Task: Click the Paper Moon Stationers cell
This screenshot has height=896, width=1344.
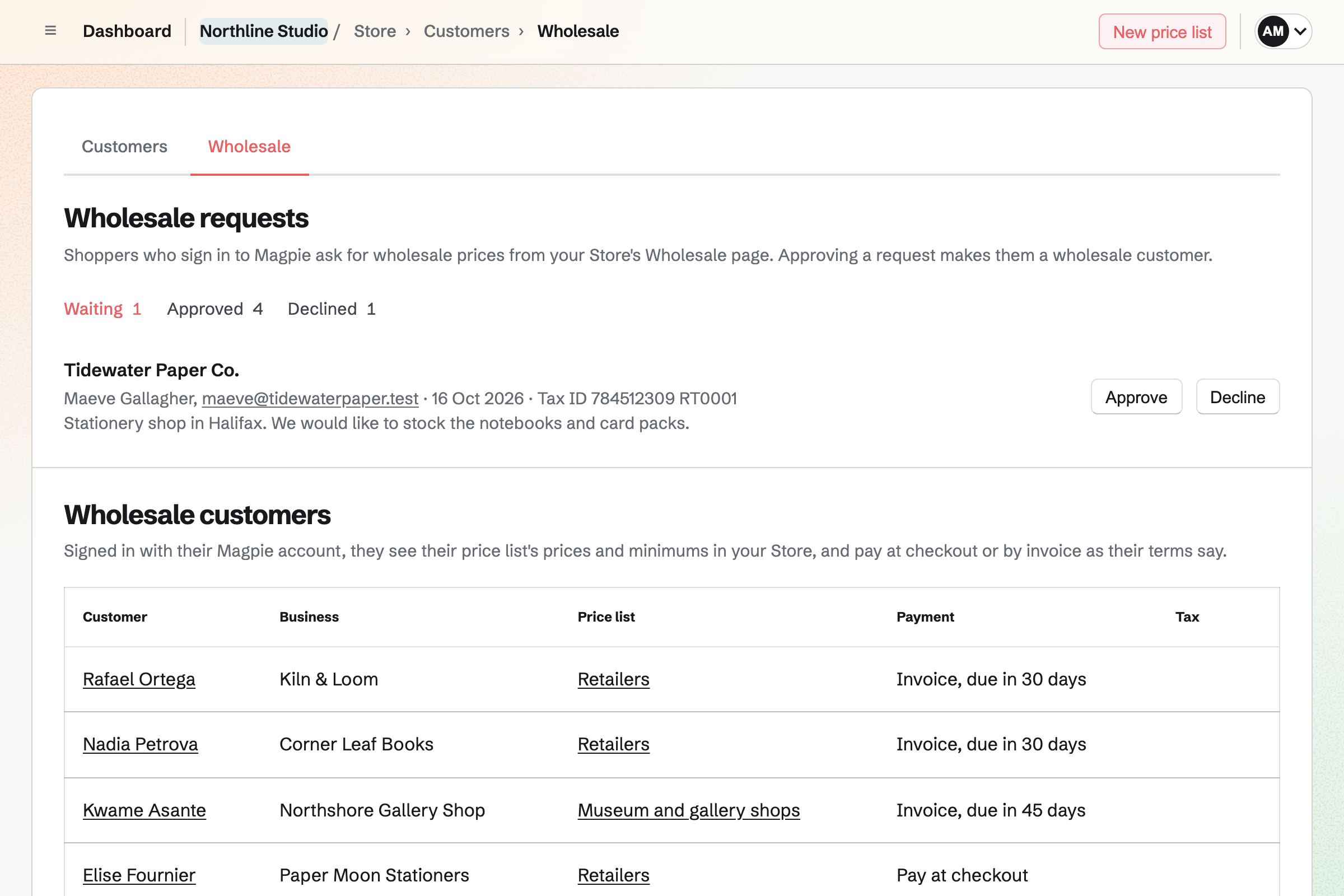Action: pyautogui.click(x=374, y=875)
